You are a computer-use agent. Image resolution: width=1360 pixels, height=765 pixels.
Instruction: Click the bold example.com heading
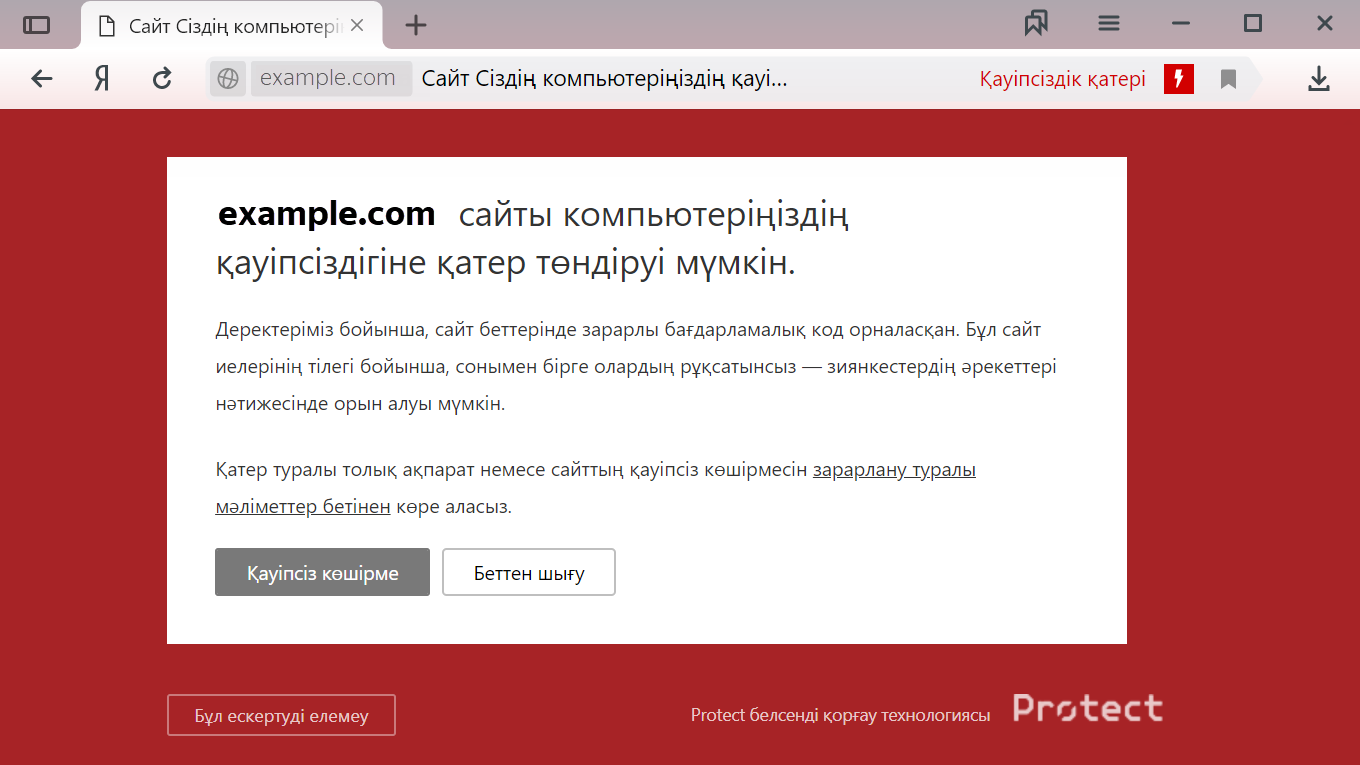[x=327, y=214]
